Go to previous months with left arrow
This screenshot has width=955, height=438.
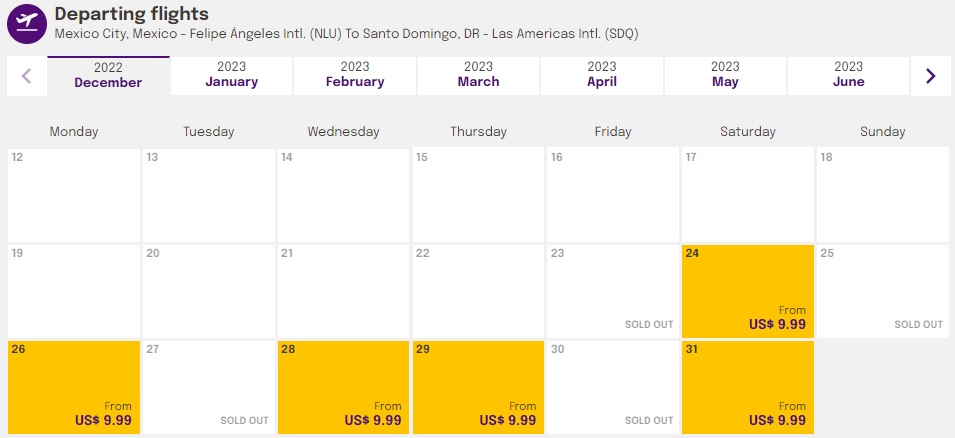click(x=26, y=76)
